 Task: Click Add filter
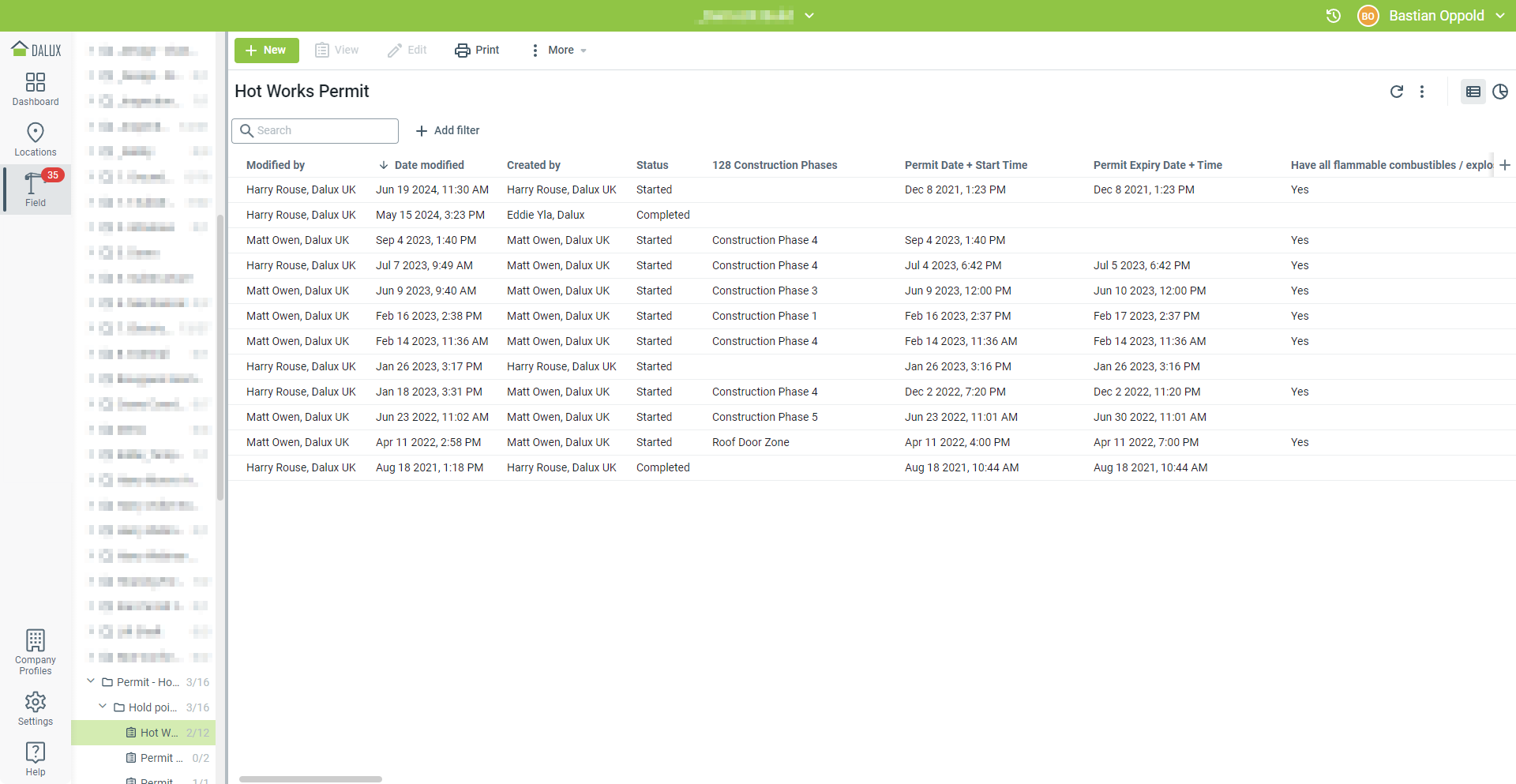(448, 130)
